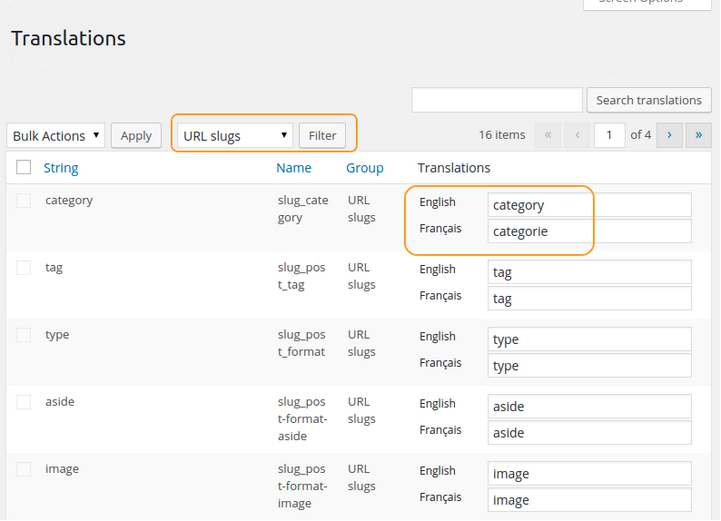Click the Search translations button
Viewport: 721px width, 521px height.
[648, 100]
